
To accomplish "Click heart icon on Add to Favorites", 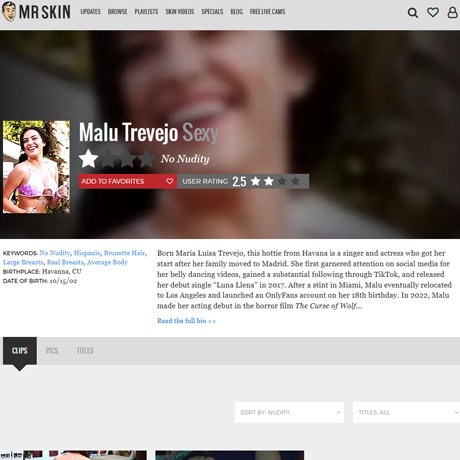I will click(x=169, y=181).
